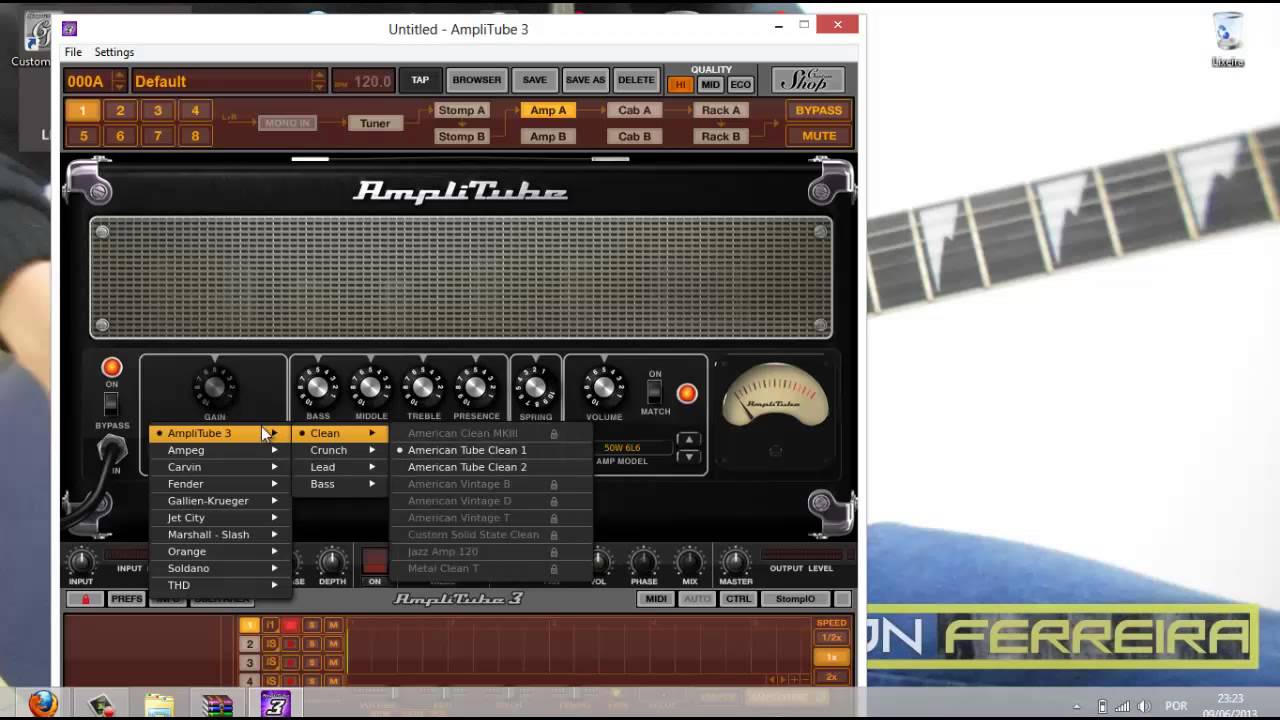1280x720 pixels.
Task: Open the preset BROWSER
Action: (x=477, y=80)
